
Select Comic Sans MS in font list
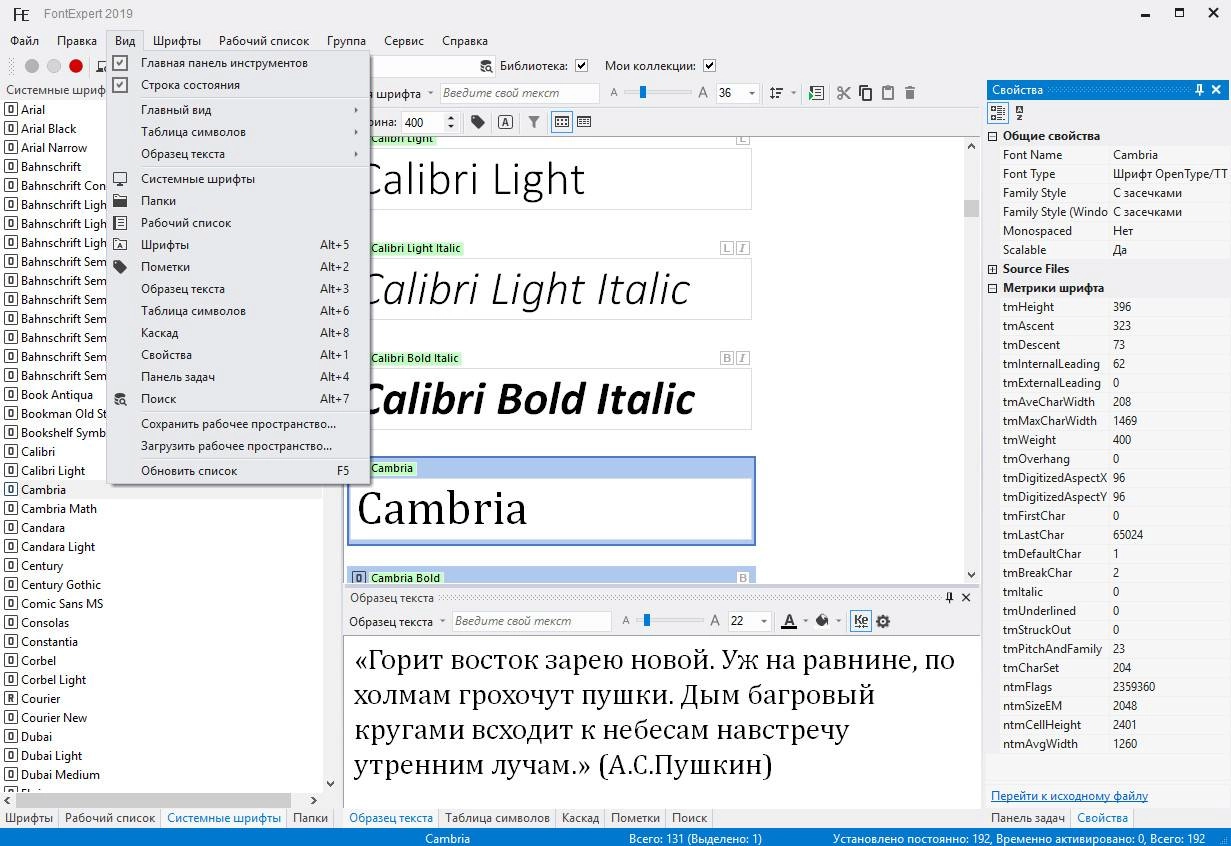coord(62,604)
